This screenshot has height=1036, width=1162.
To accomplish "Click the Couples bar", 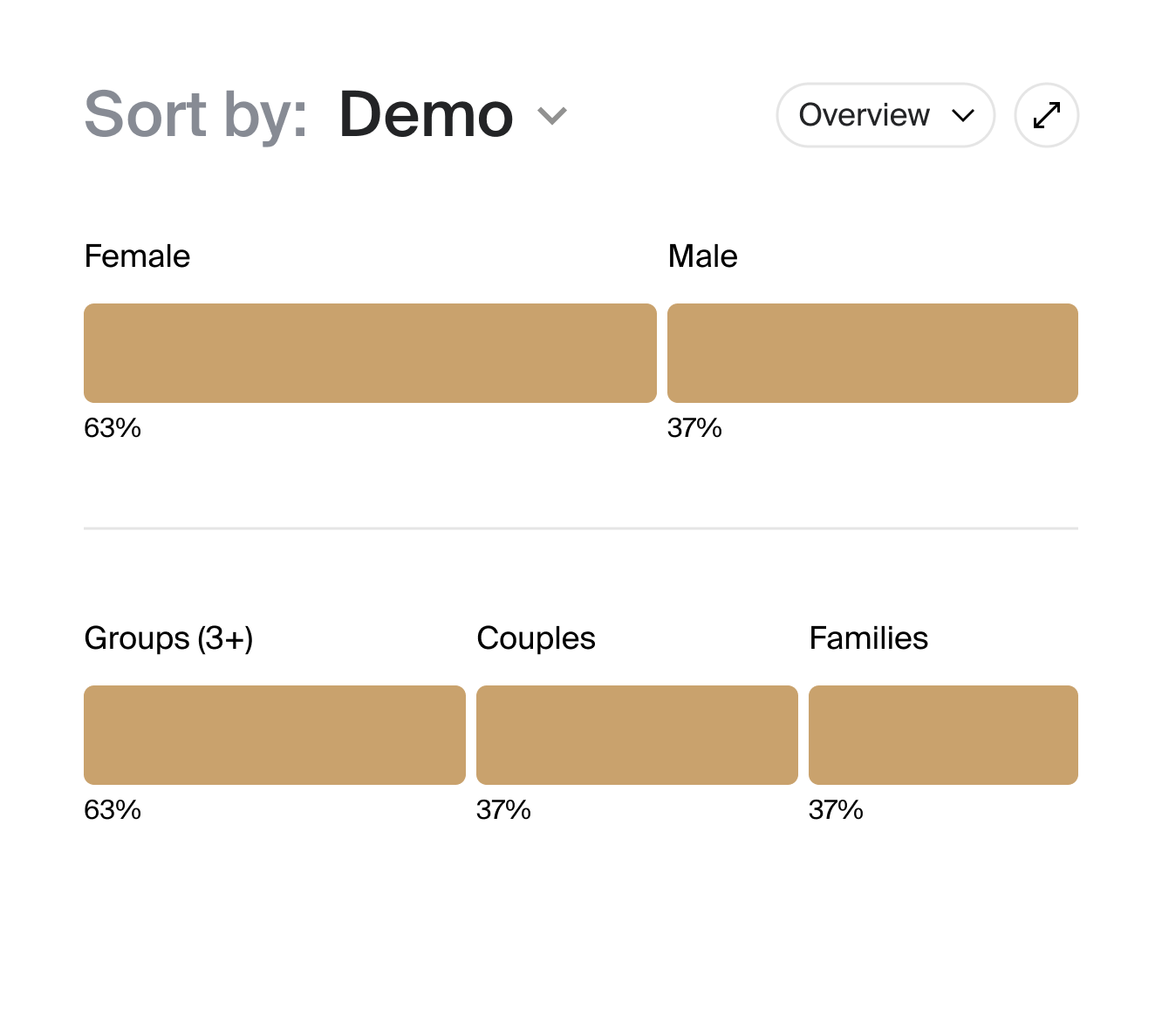I will coord(637,734).
